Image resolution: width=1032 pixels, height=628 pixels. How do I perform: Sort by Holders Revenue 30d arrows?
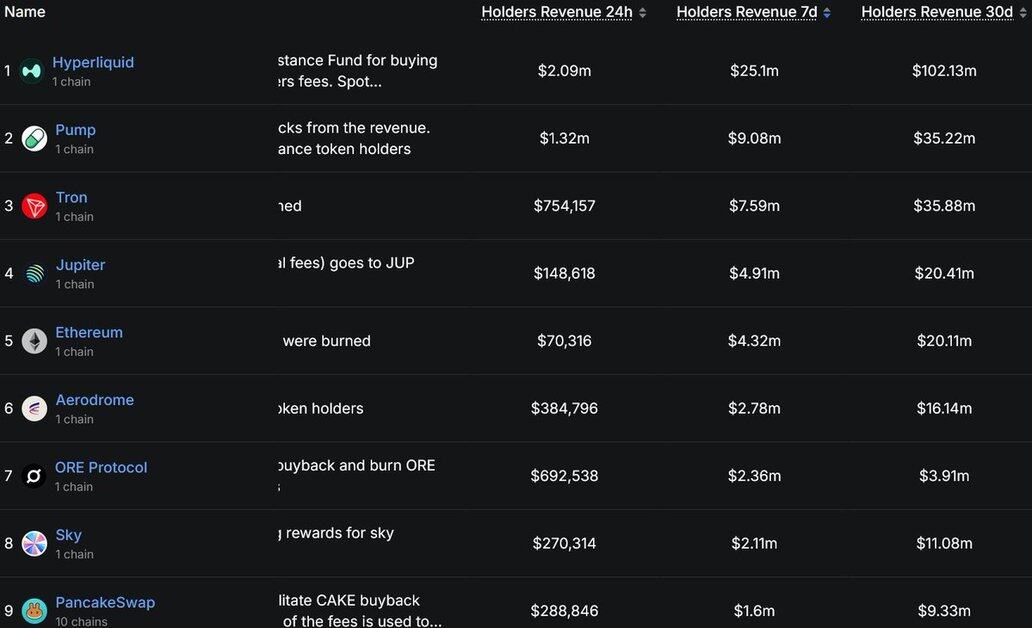click(1020, 13)
